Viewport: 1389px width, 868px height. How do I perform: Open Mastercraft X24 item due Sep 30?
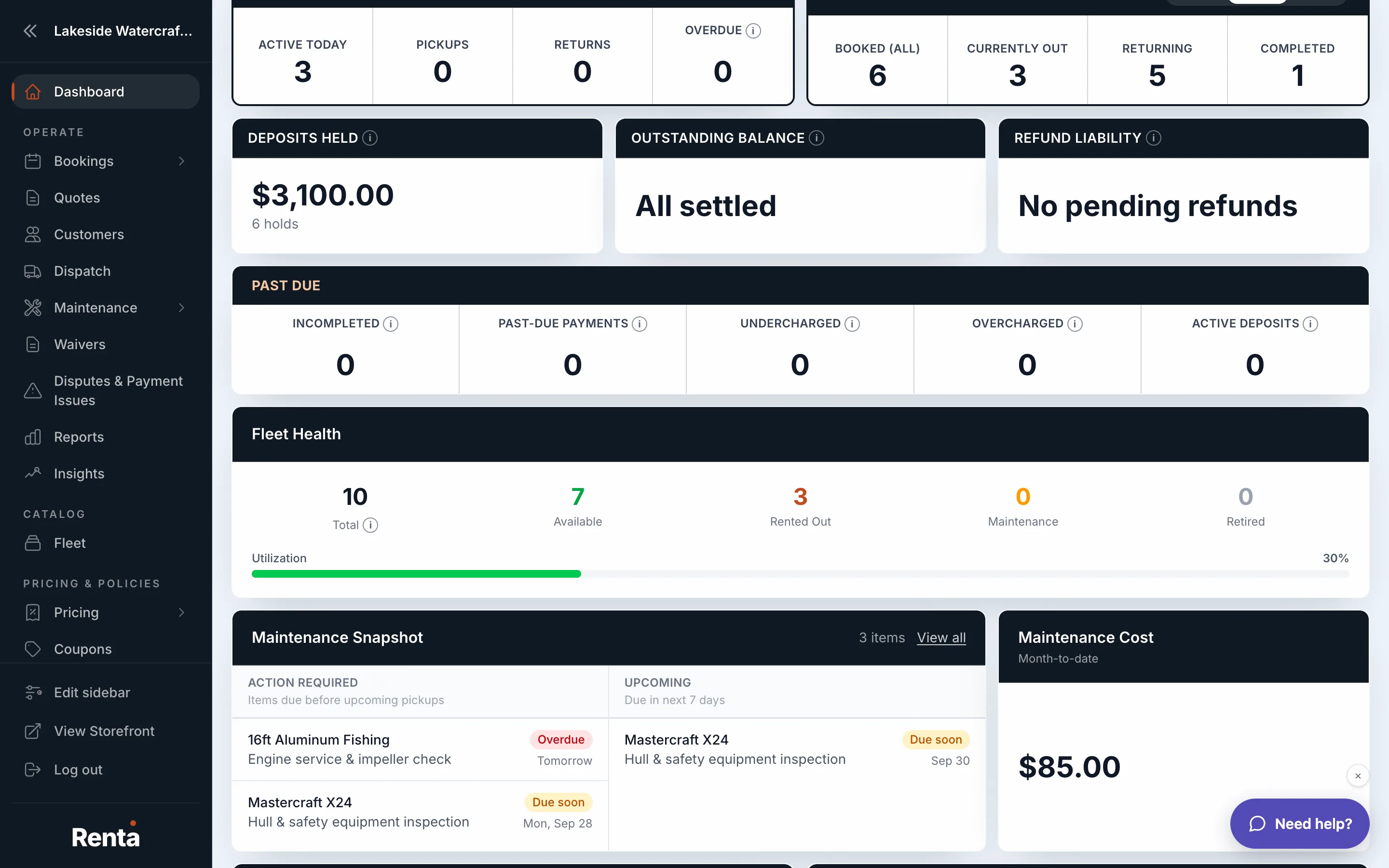click(797, 749)
